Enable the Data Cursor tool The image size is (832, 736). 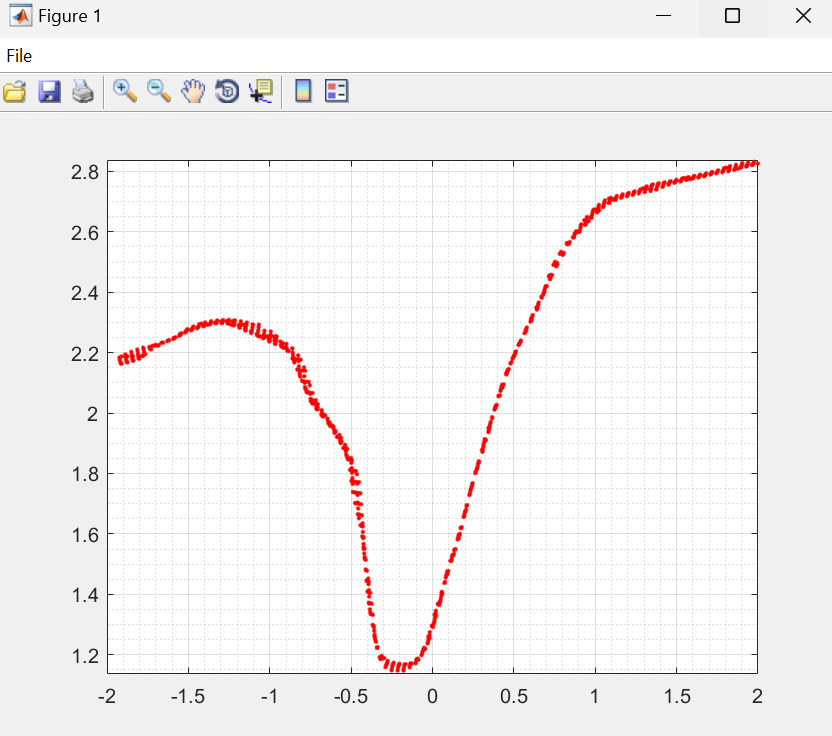[x=261, y=92]
